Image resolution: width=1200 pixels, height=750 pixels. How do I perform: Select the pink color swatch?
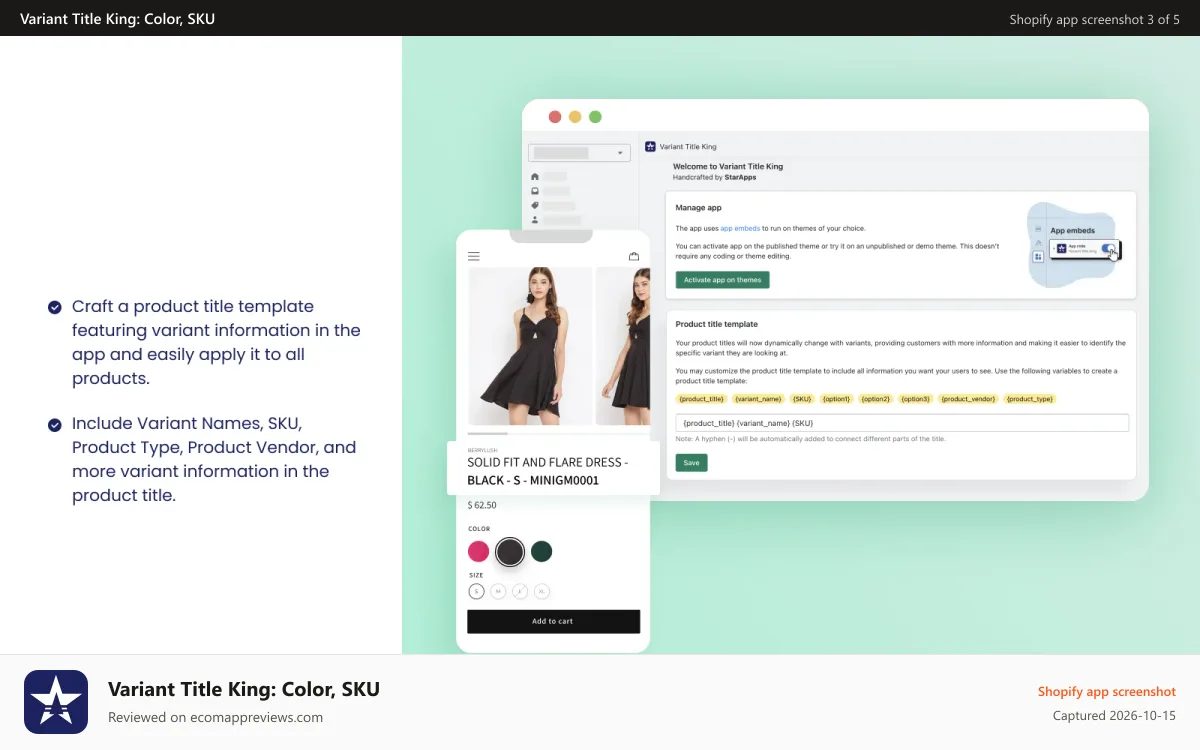pyautogui.click(x=479, y=551)
